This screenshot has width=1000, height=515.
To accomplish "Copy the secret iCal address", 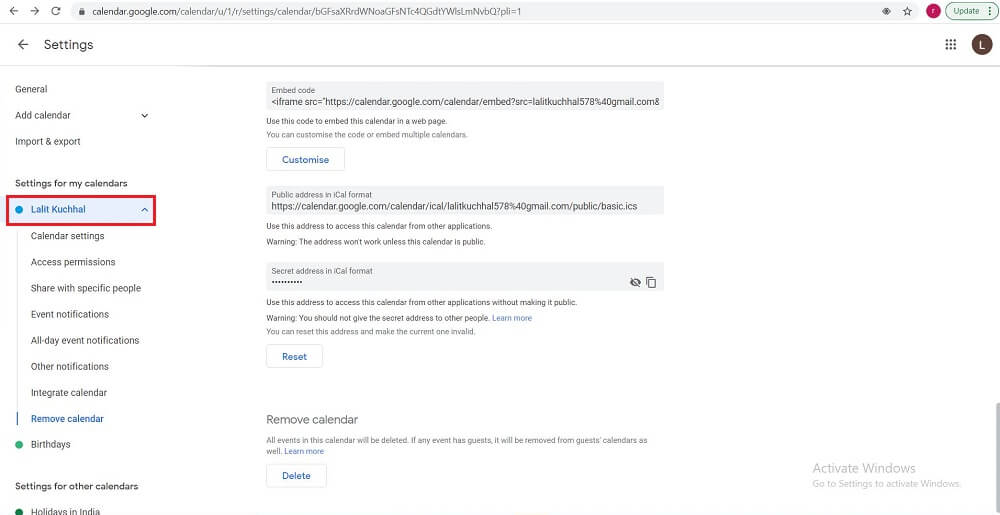I will pyautogui.click(x=651, y=282).
